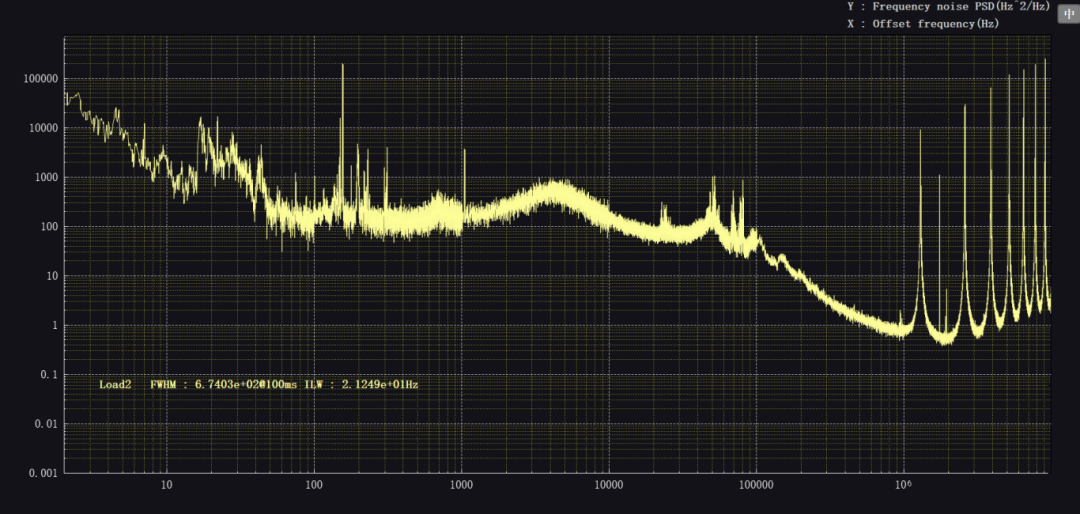Click the 1000 tick label on the Y axis
The height and width of the screenshot is (514, 1080).
tap(46, 177)
